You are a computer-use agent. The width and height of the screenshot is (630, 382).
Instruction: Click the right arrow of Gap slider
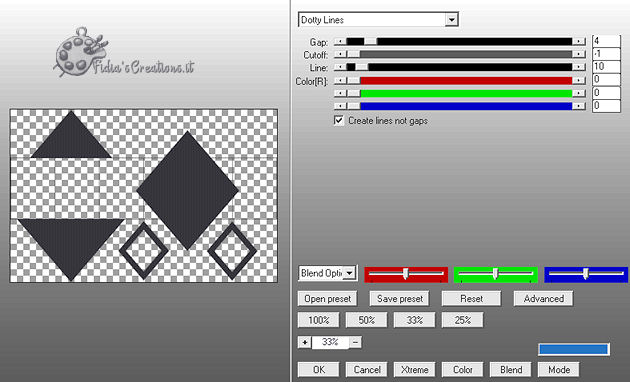coord(579,41)
